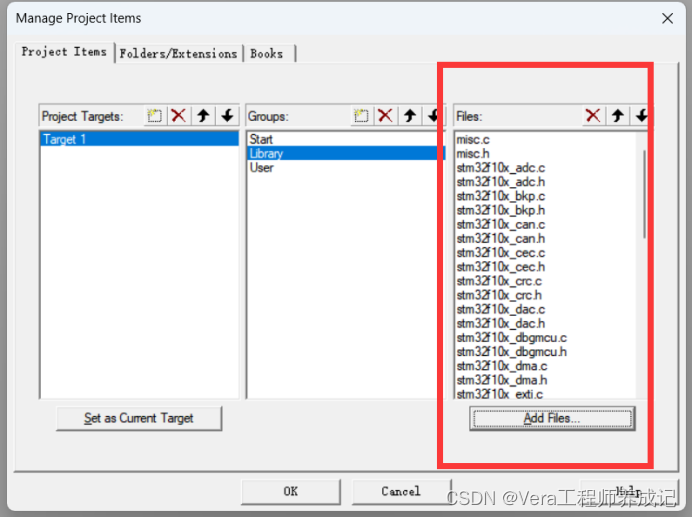
Task: Move the Project Target down
Action: tap(227, 116)
